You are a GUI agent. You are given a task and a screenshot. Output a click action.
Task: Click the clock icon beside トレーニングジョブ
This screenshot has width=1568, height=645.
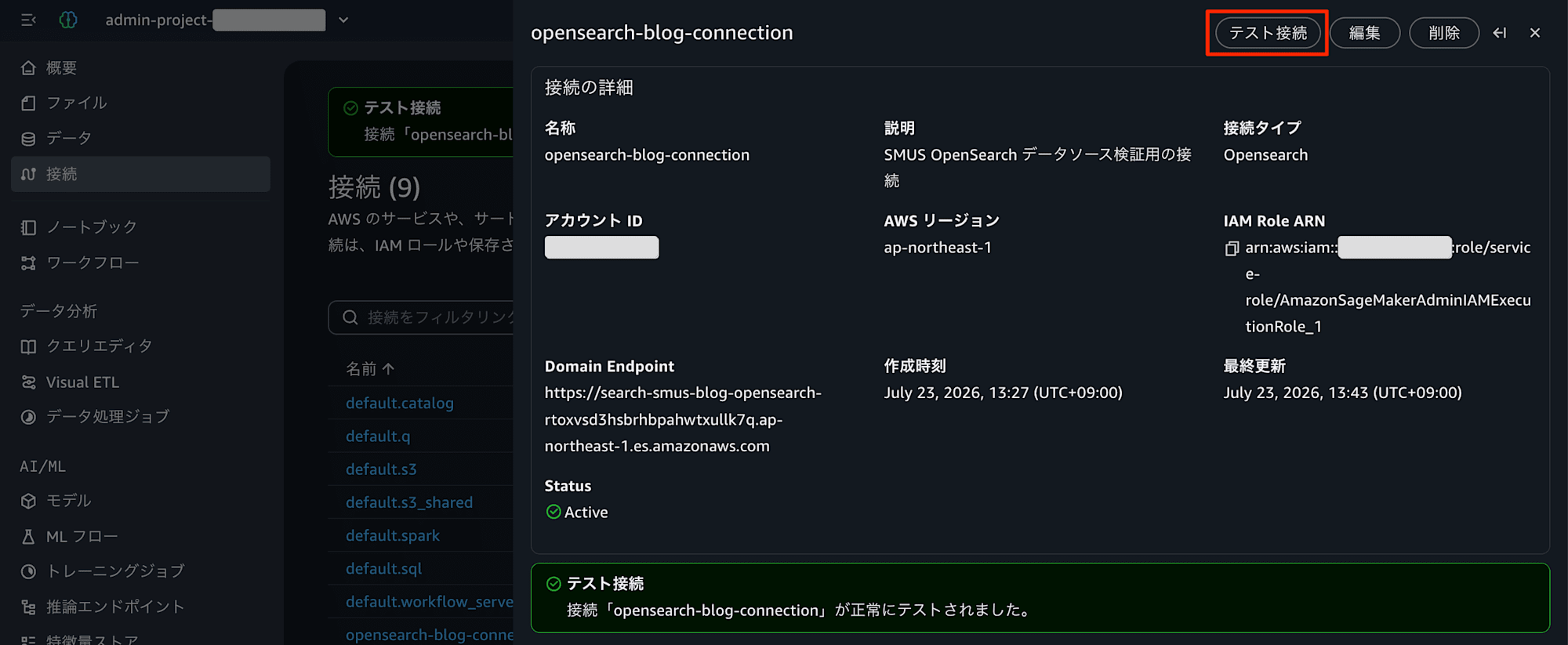click(x=28, y=571)
